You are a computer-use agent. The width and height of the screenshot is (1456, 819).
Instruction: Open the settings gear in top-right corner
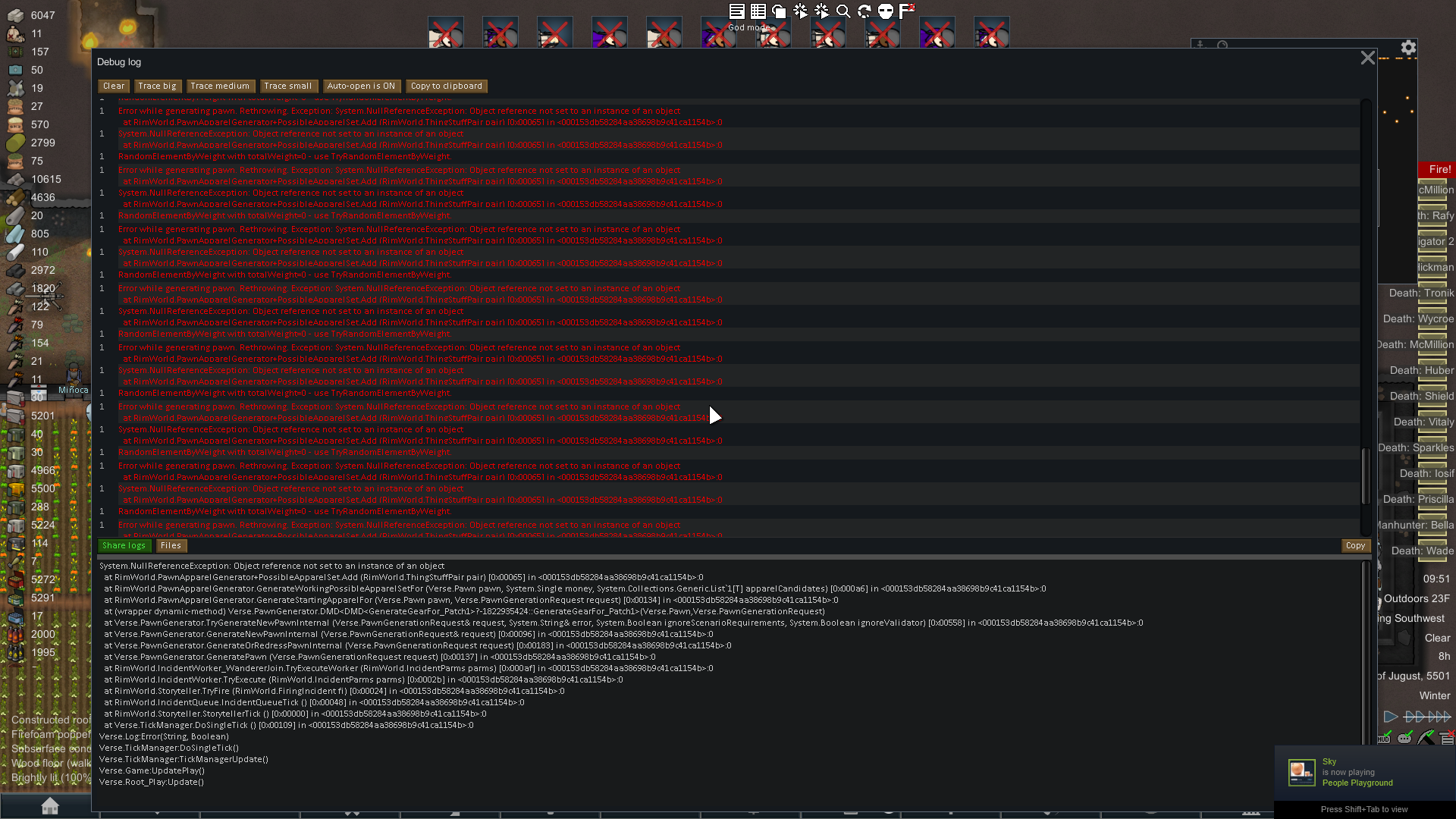1408,47
